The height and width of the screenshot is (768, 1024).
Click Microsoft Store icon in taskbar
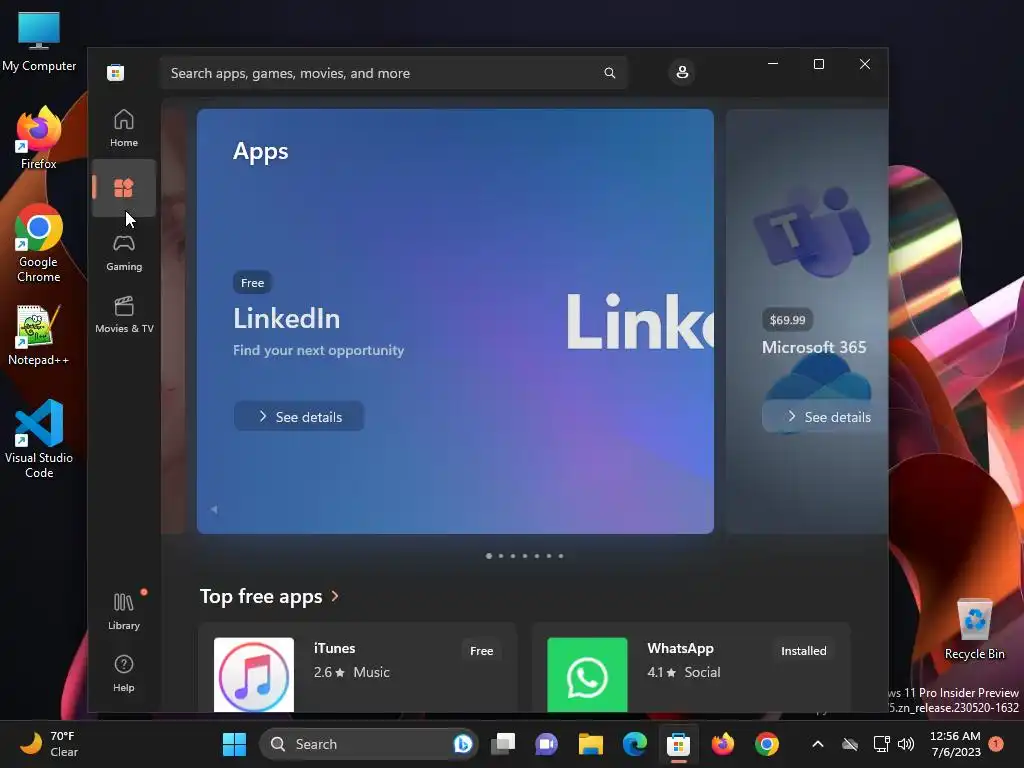tap(679, 744)
